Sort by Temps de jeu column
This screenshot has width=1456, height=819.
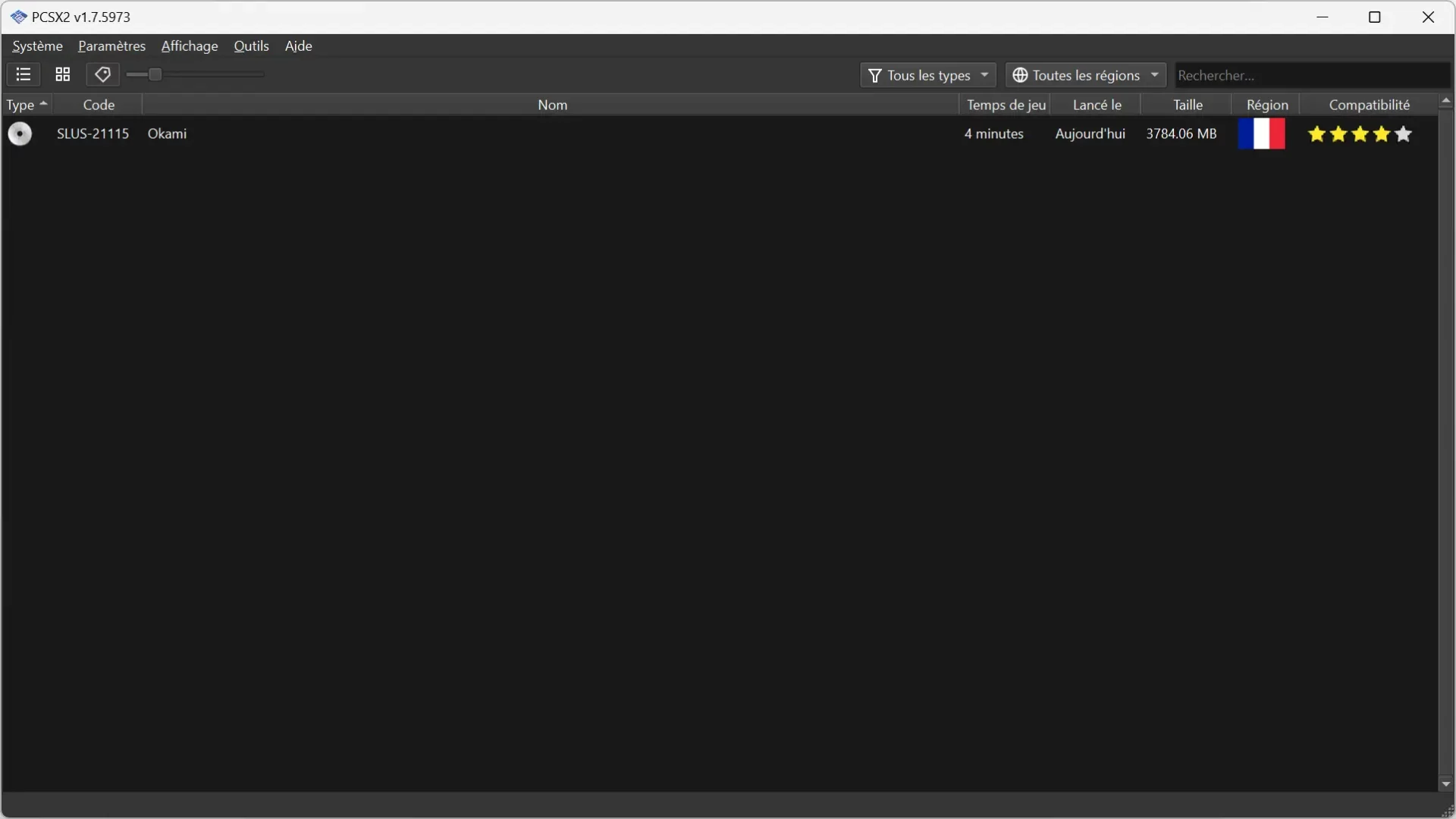tap(1006, 105)
